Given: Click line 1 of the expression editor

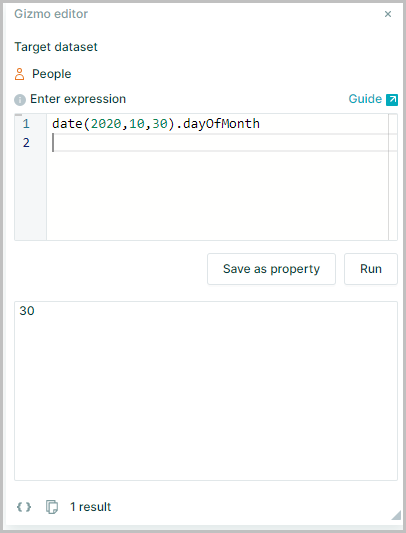Looking at the screenshot, I should coord(218,124).
